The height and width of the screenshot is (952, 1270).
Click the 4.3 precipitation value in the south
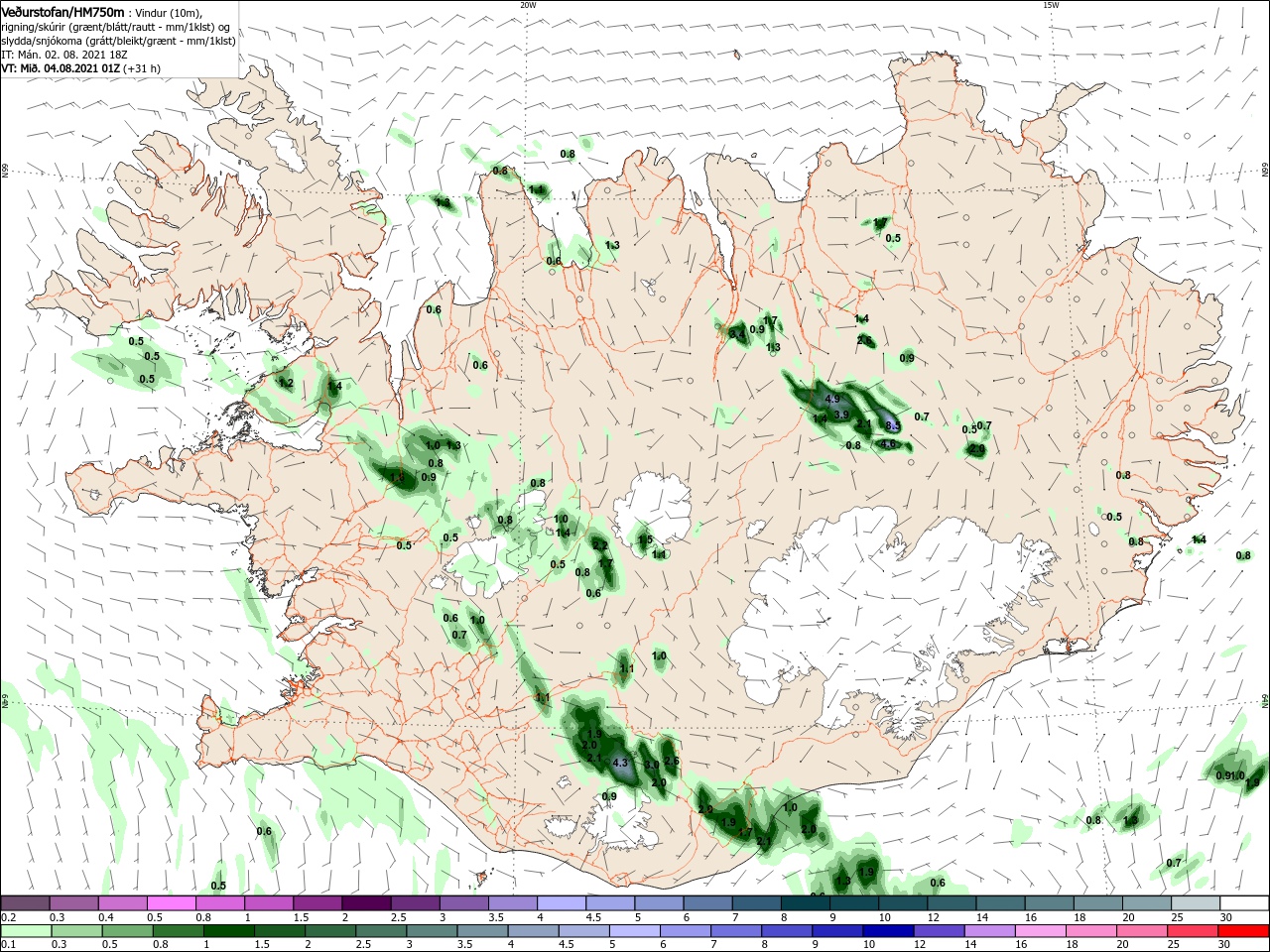point(621,763)
